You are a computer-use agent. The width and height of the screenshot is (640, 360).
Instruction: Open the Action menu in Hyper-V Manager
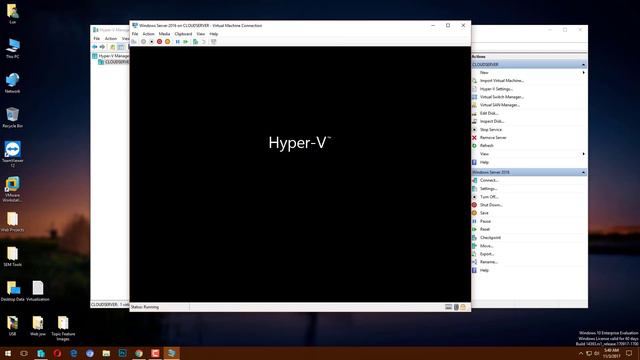[111, 39]
